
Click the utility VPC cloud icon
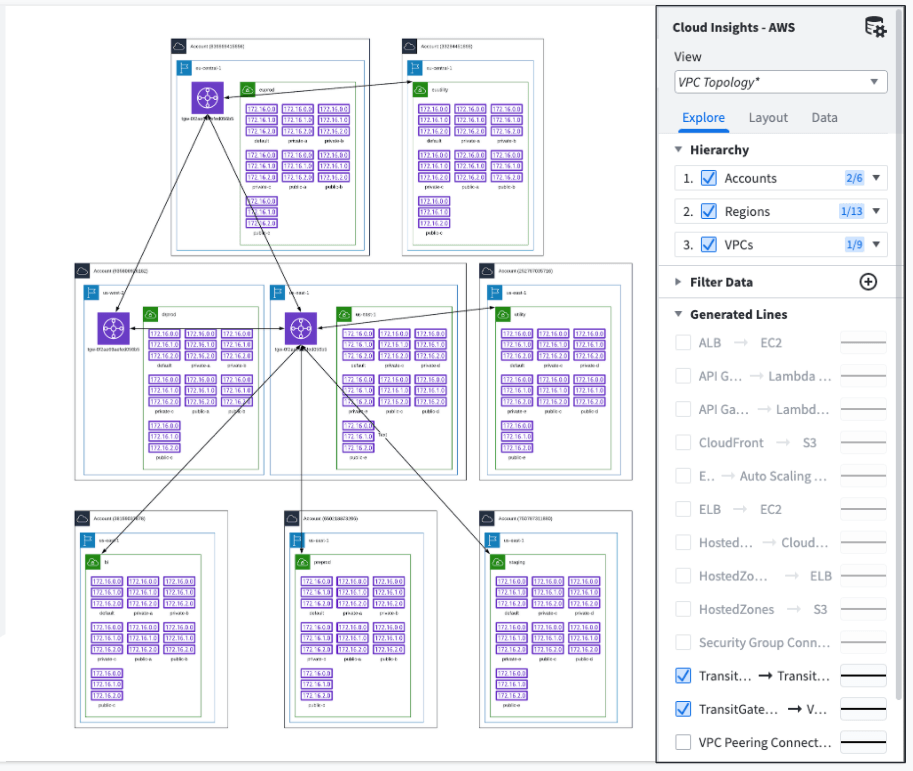tap(502, 314)
